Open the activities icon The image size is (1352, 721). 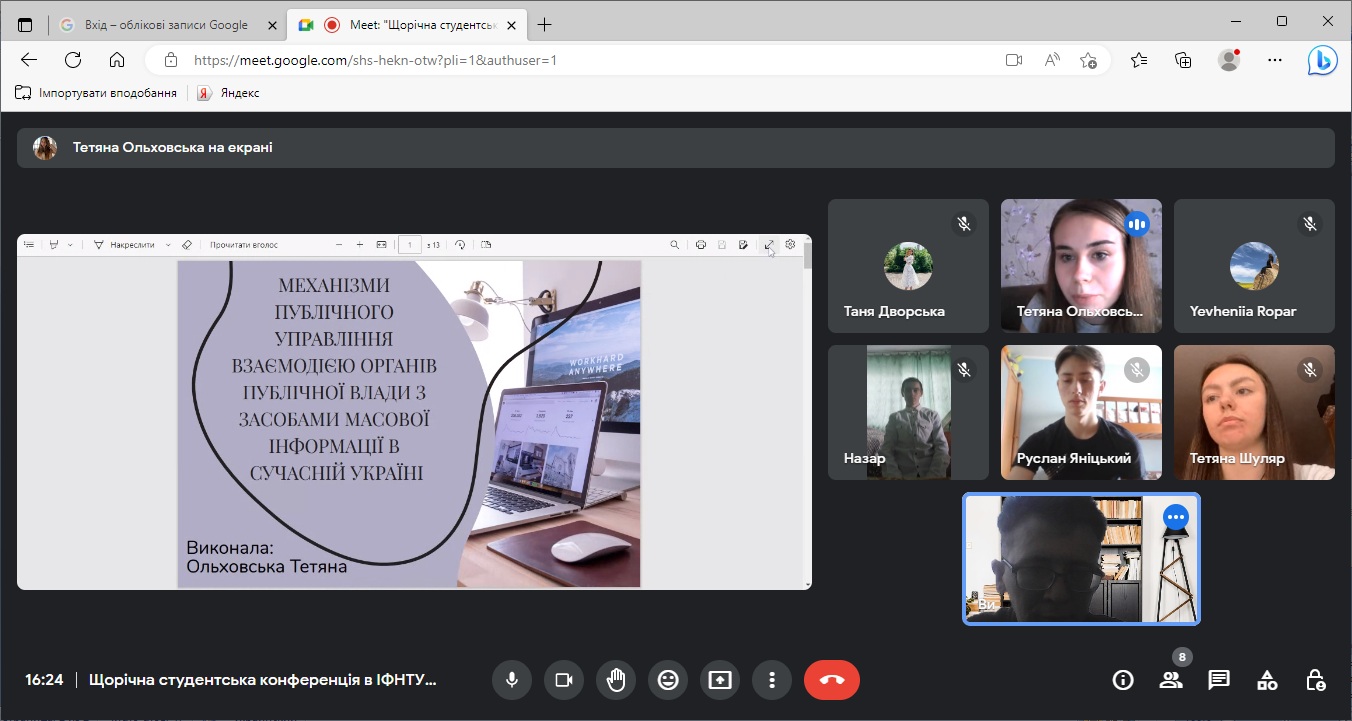tap(1267, 680)
